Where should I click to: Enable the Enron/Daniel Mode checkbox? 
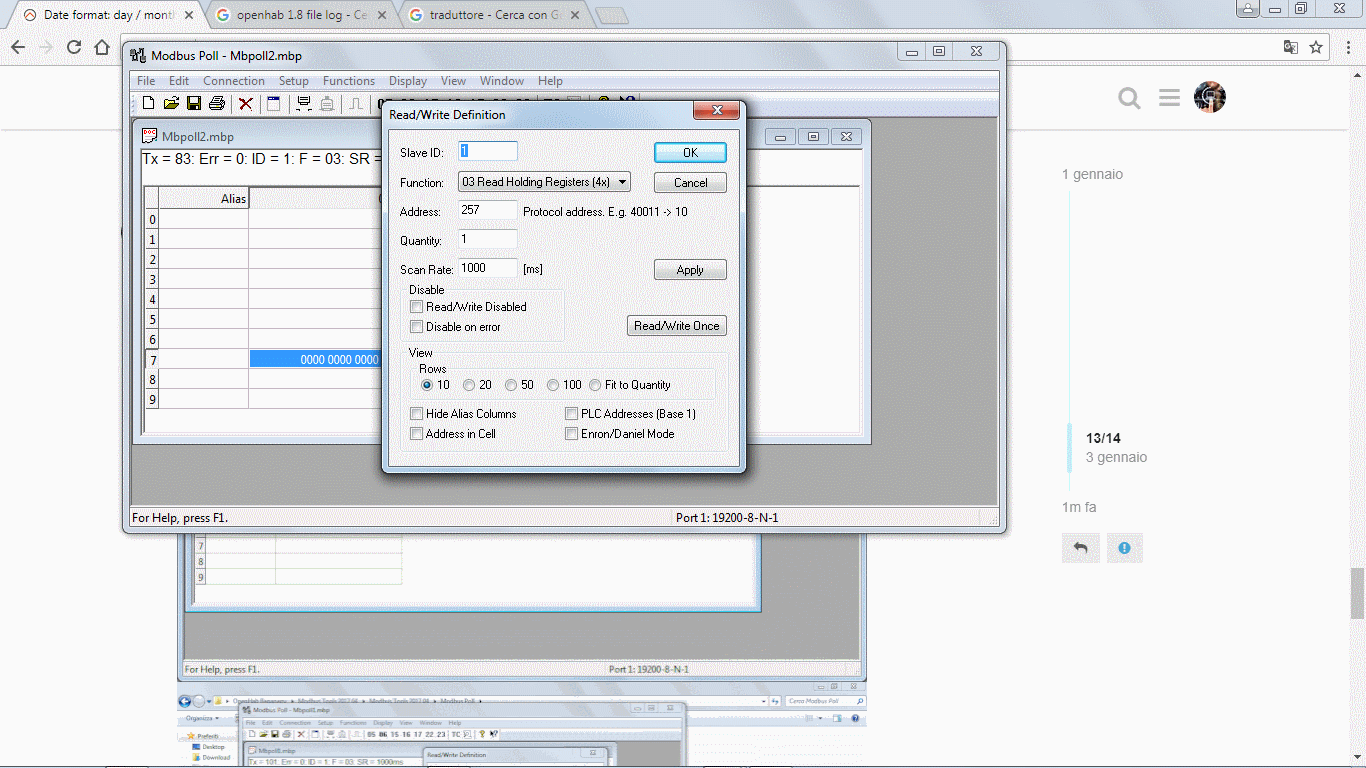[572, 434]
